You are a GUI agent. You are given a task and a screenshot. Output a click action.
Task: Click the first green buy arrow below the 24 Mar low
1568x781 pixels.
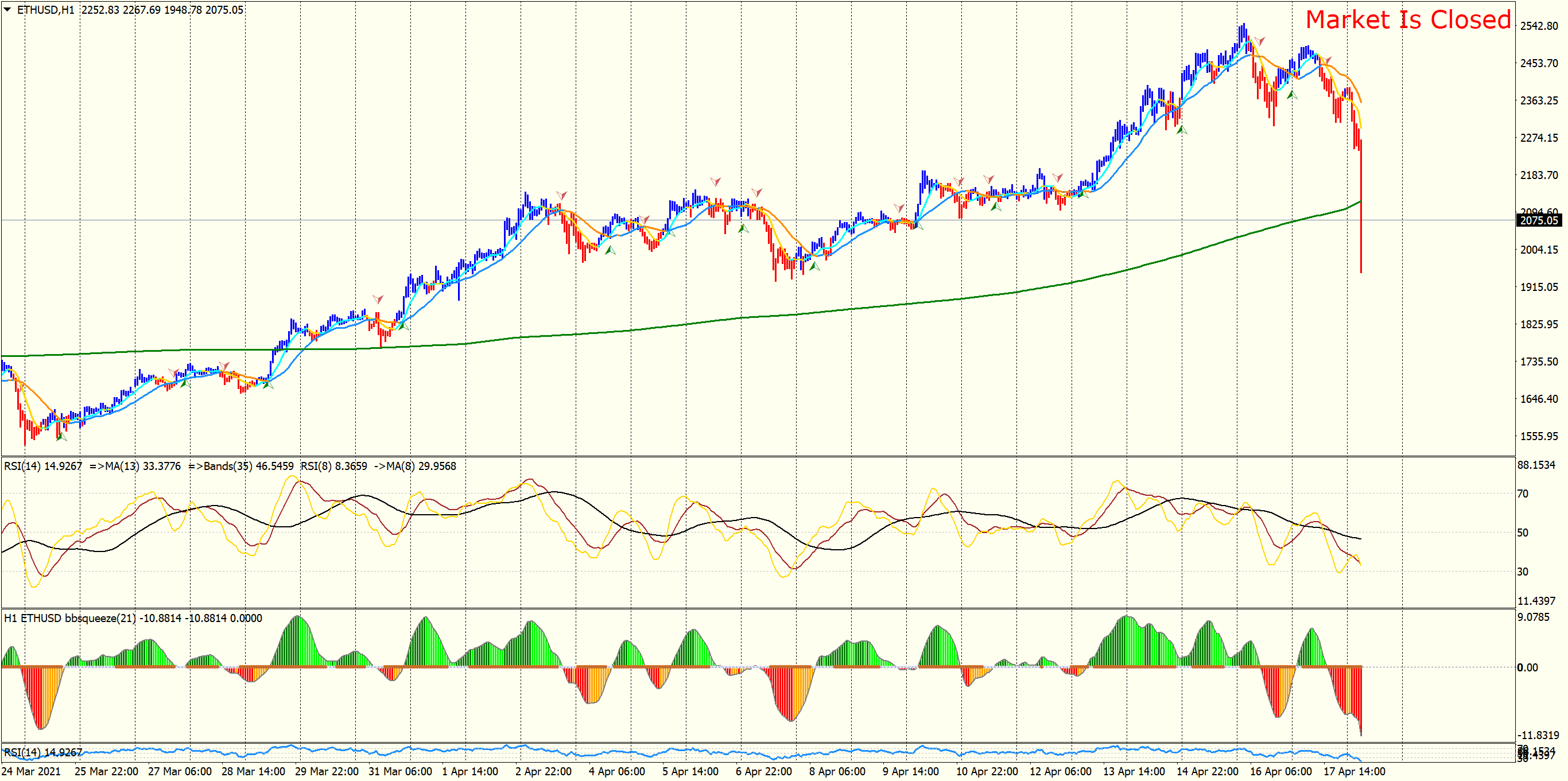(61, 436)
